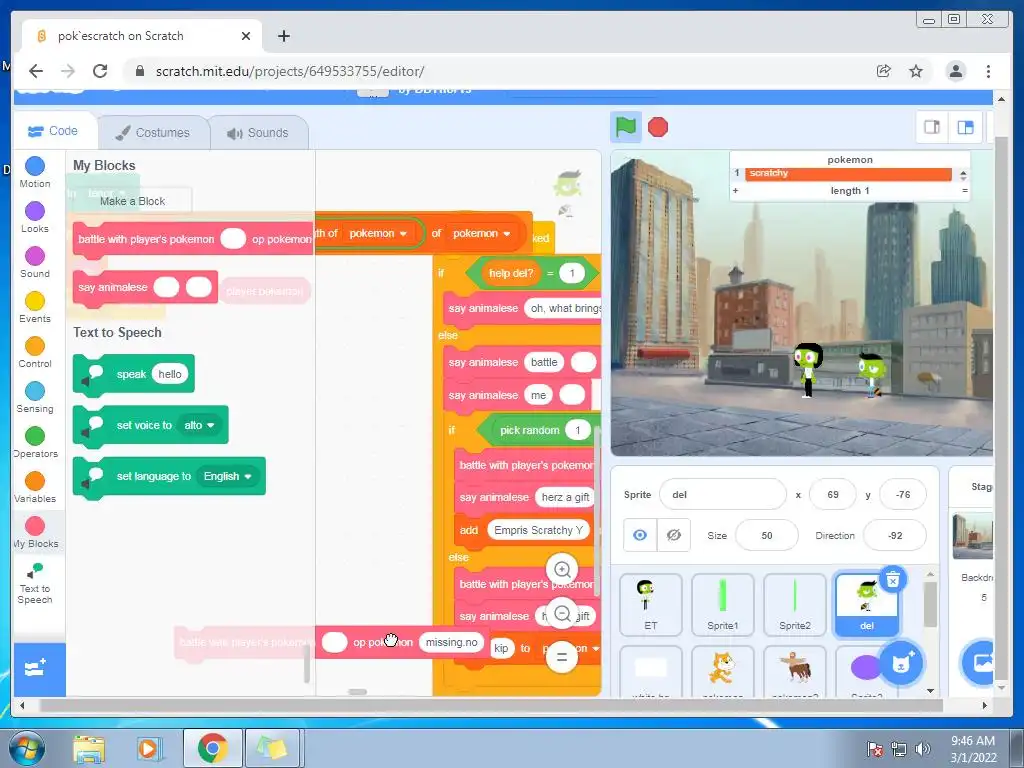Open the Windows Start menu
The height and width of the screenshot is (768, 1024).
point(27,748)
